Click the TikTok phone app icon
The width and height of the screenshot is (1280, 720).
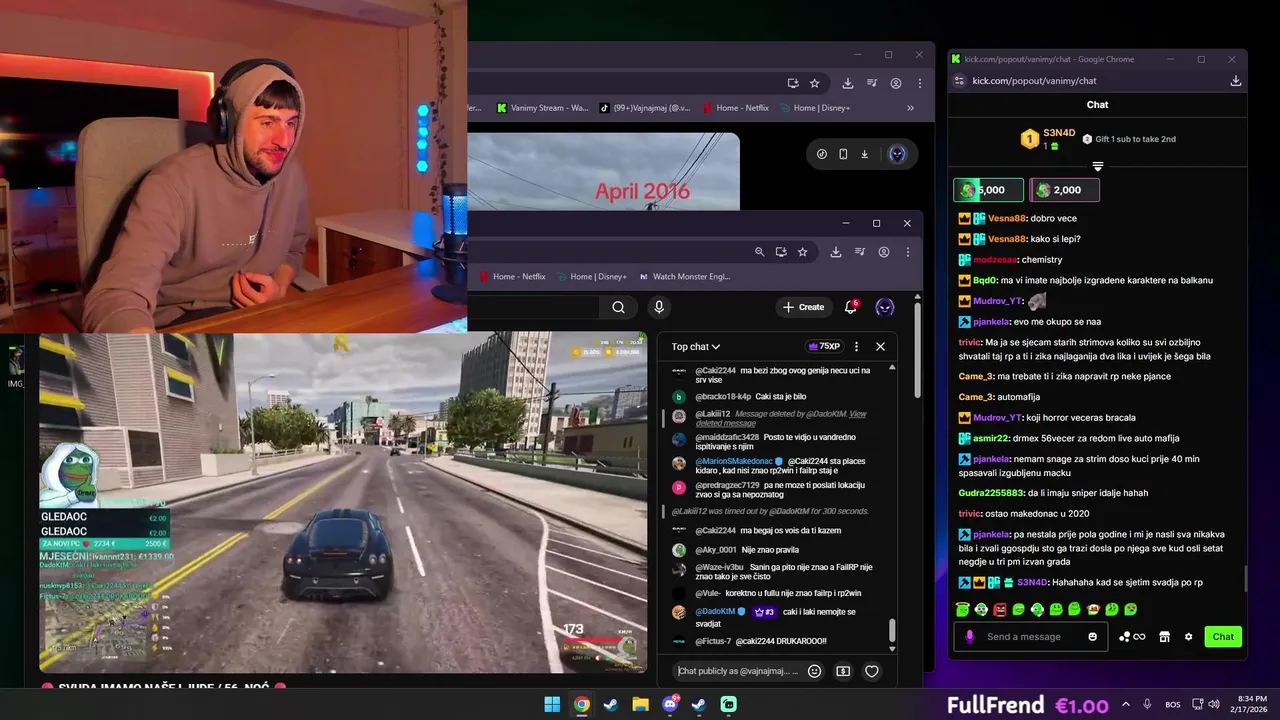coord(843,154)
